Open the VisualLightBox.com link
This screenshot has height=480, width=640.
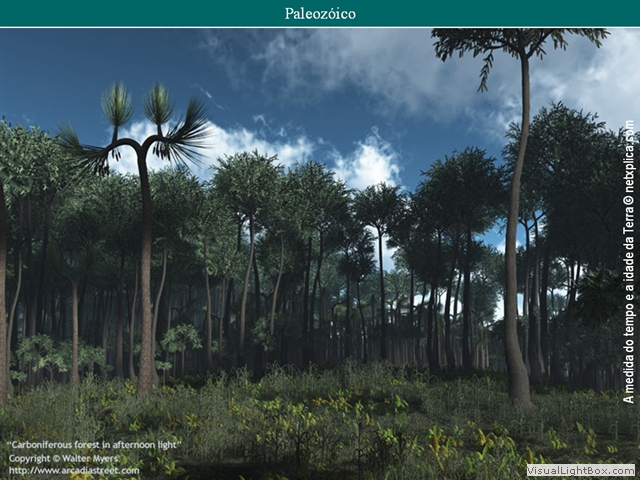click(x=580, y=470)
